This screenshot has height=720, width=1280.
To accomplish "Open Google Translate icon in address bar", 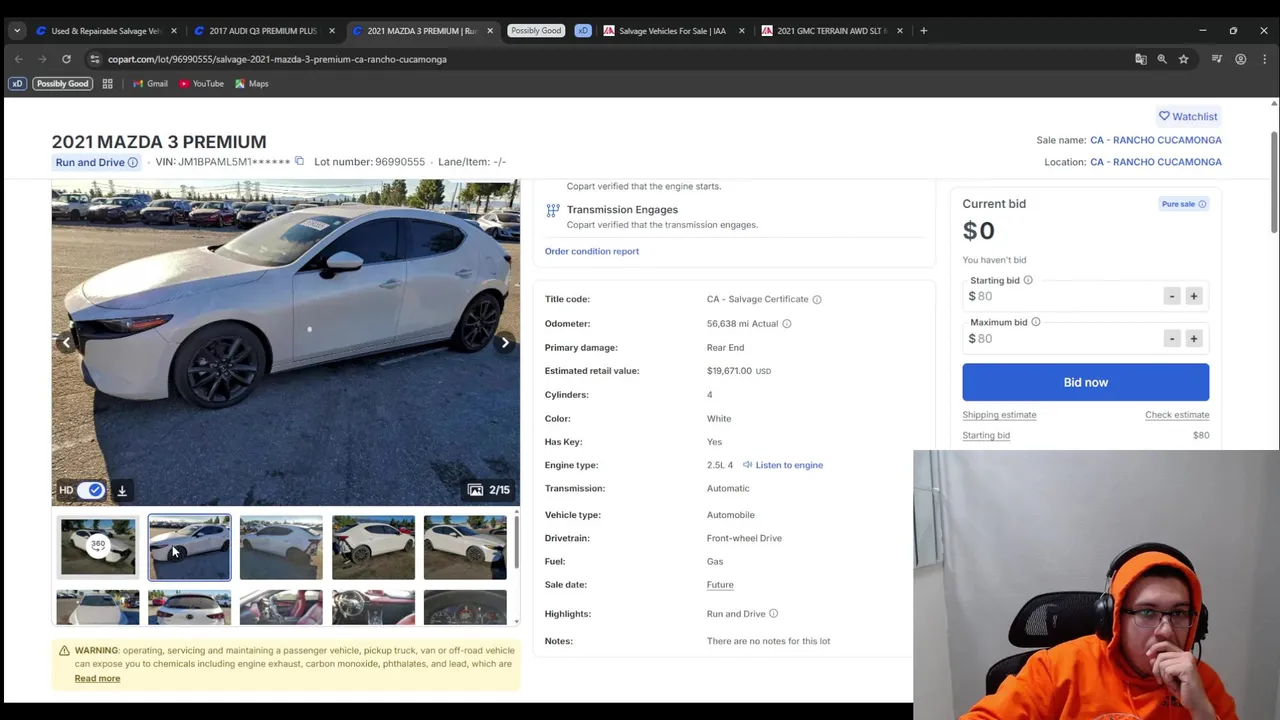I will pyautogui.click(x=1141, y=59).
